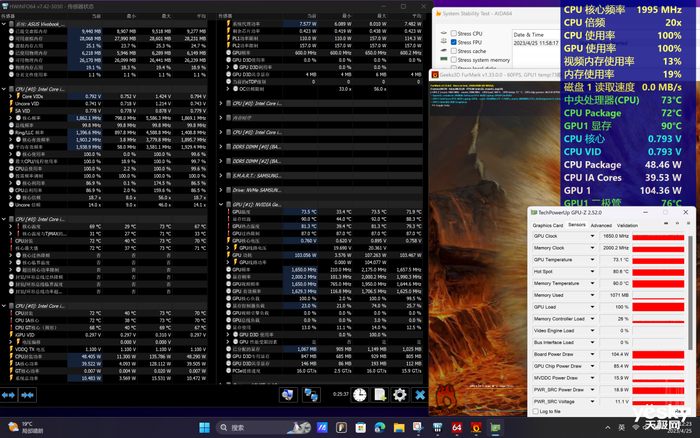Open the GPU-Z hamburger menu icon
The height and width of the screenshot is (438, 700).
(x=688, y=223)
